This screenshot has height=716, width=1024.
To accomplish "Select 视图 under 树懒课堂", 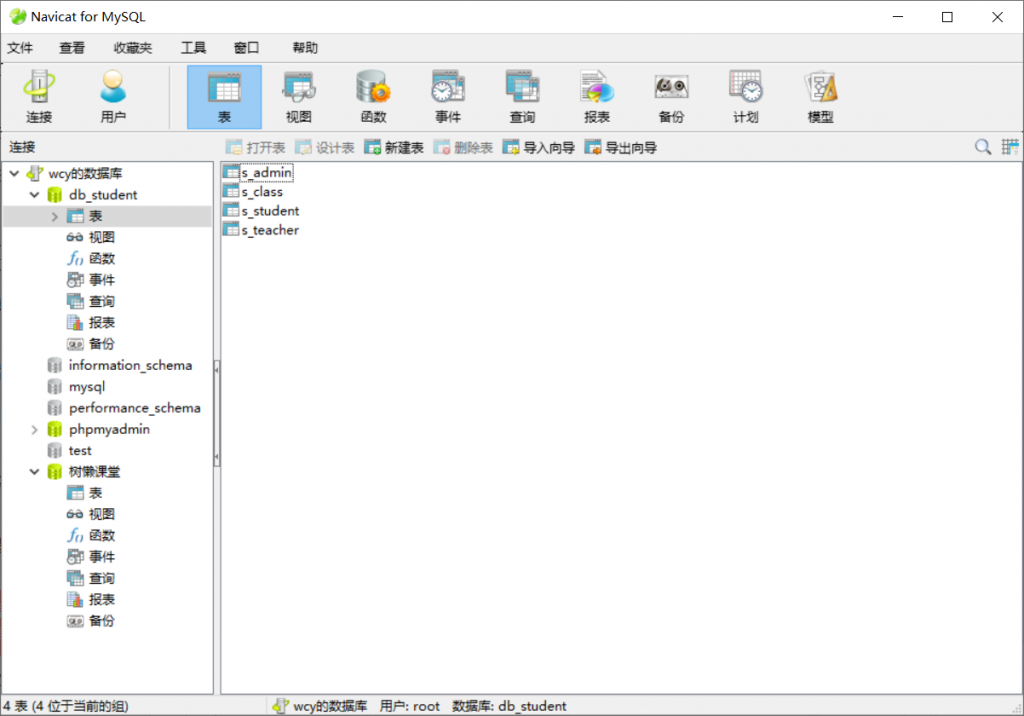I will tap(91, 514).
